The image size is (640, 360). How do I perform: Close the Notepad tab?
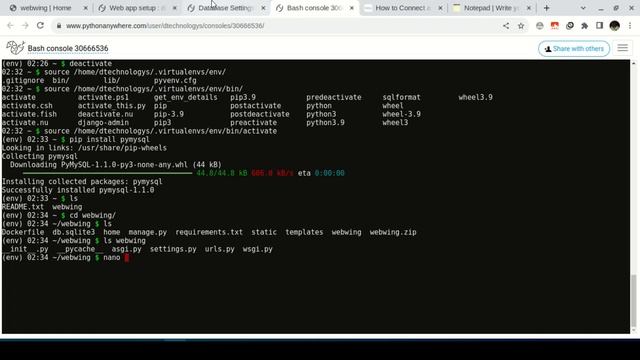[x=529, y=8]
